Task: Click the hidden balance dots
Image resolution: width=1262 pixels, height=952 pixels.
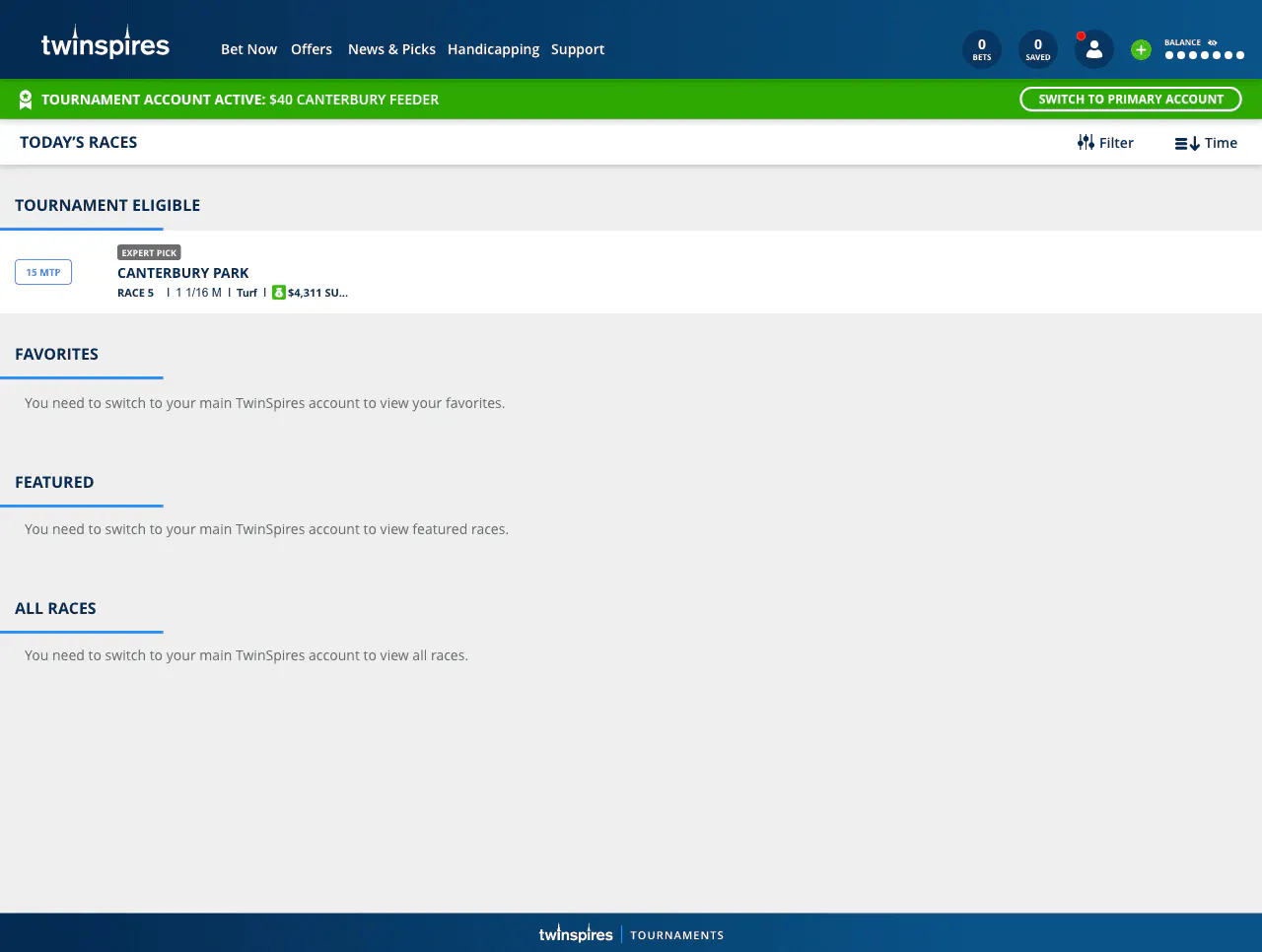Action: [x=1204, y=55]
